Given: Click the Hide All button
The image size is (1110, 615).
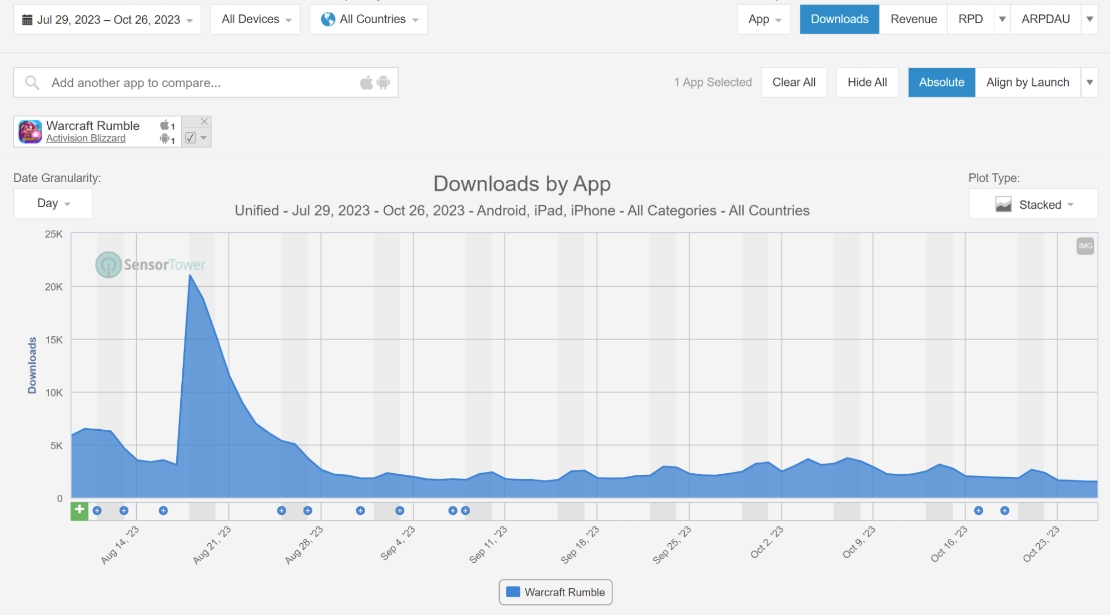Looking at the screenshot, I should pyautogui.click(x=867, y=82).
